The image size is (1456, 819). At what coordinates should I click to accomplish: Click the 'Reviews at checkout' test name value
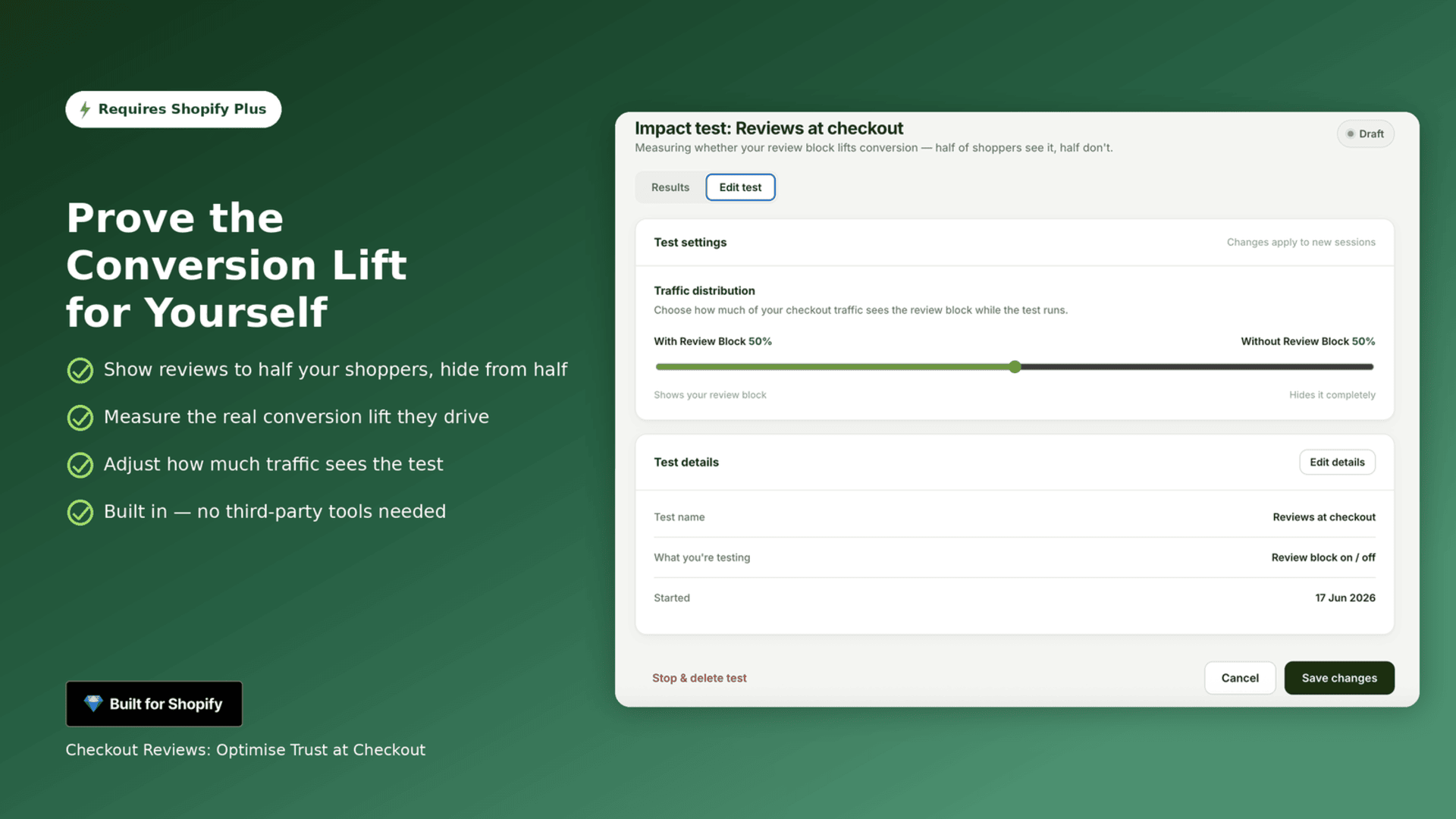click(1324, 517)
